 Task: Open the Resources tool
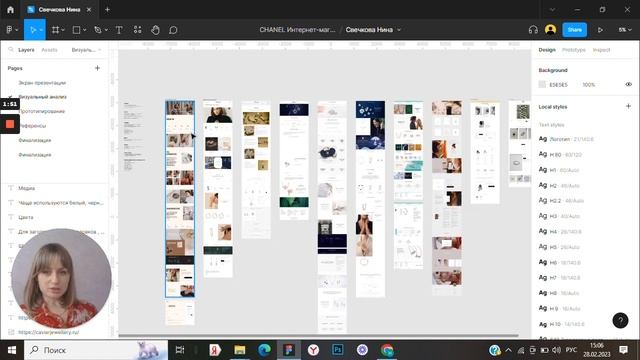coord(138,30)
